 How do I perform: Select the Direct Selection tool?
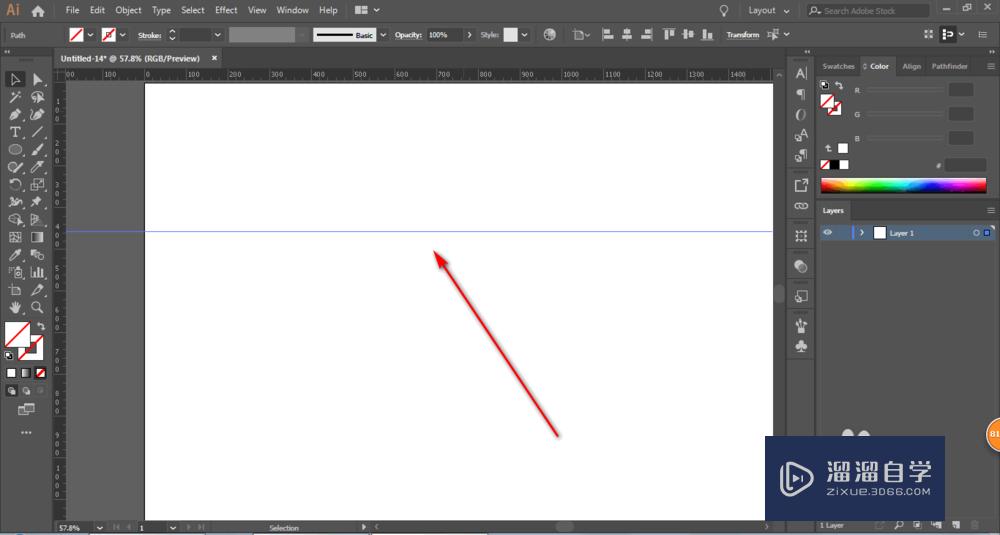coord(38,79)
